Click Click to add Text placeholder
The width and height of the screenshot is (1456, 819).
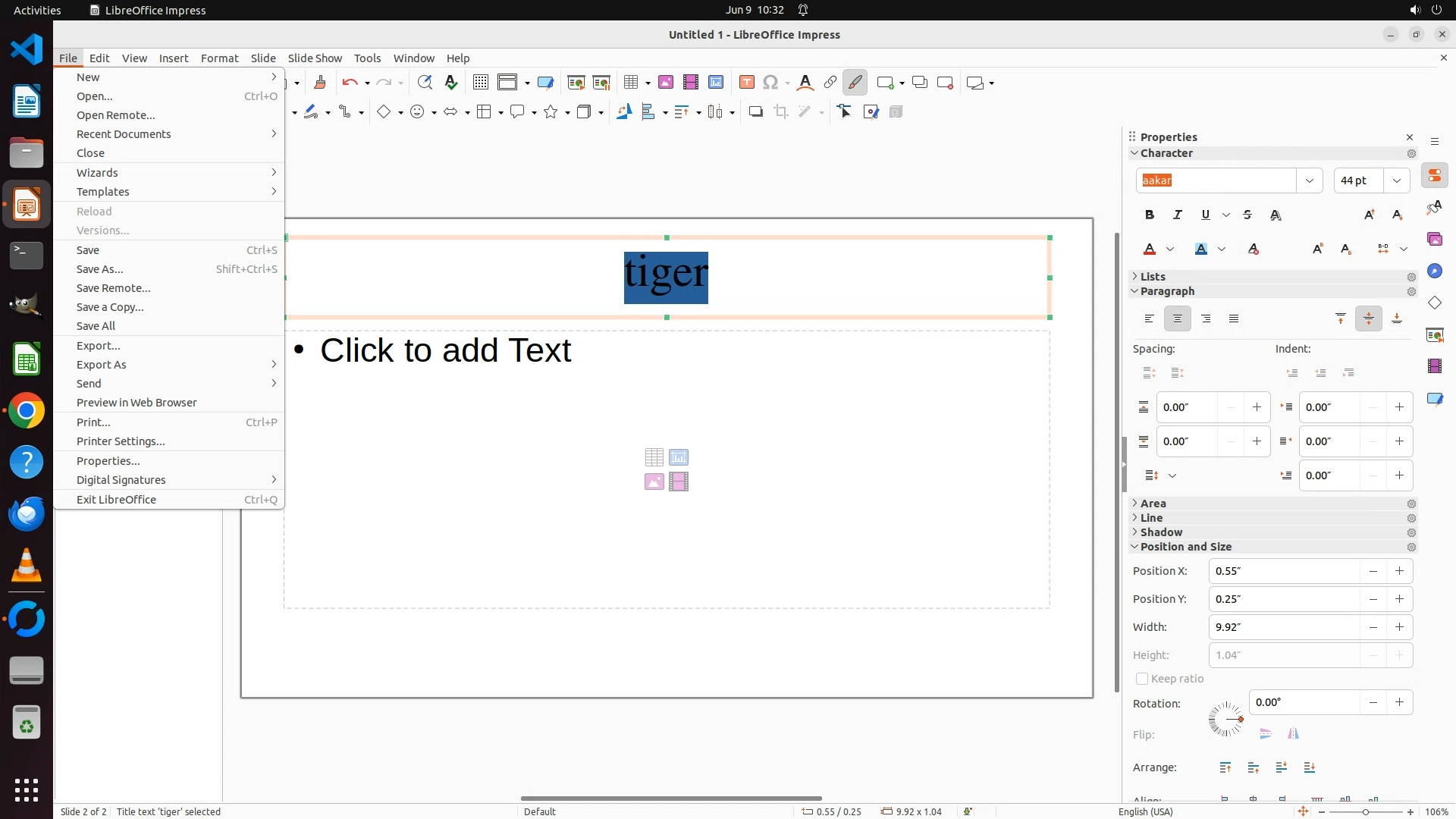(x=445, y=350)
